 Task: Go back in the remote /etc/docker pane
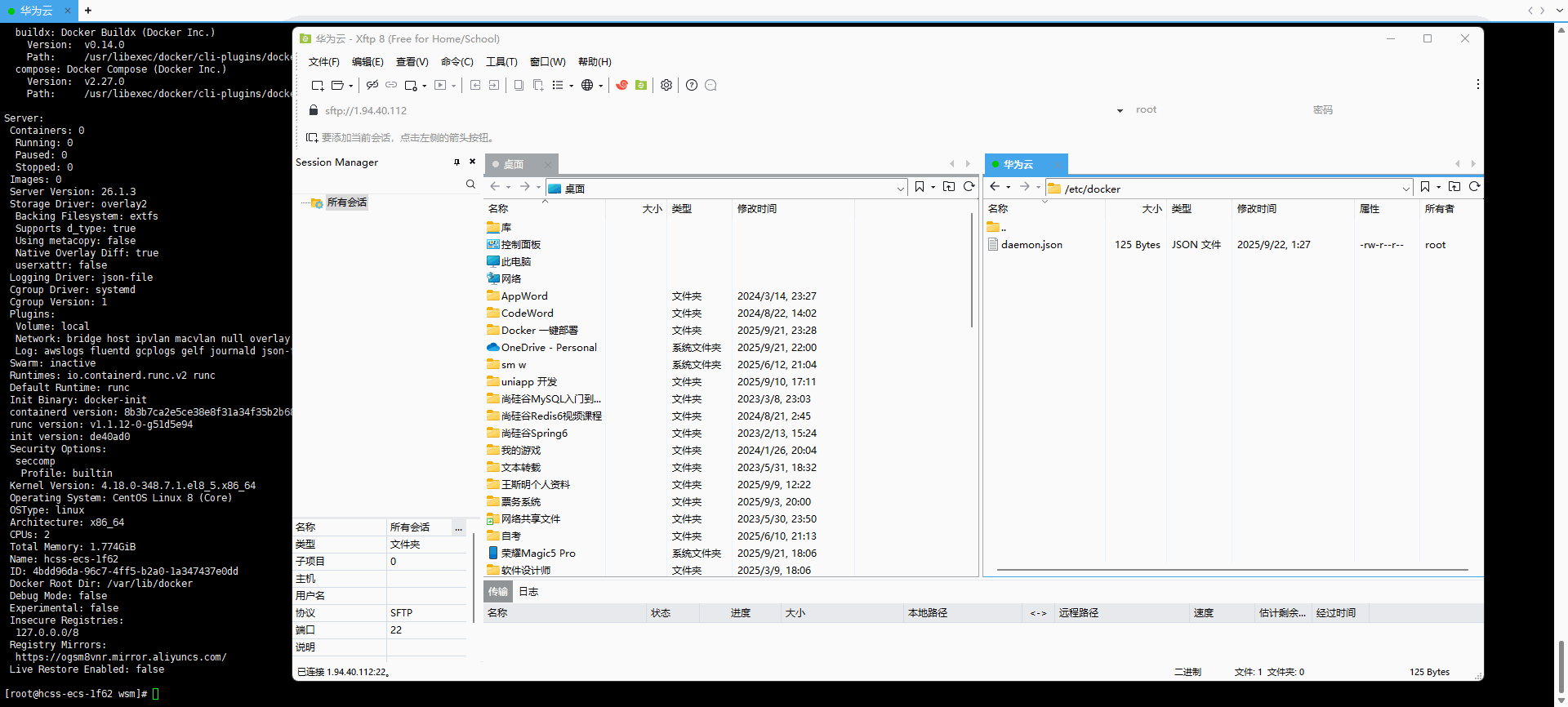tap(995, 187)
